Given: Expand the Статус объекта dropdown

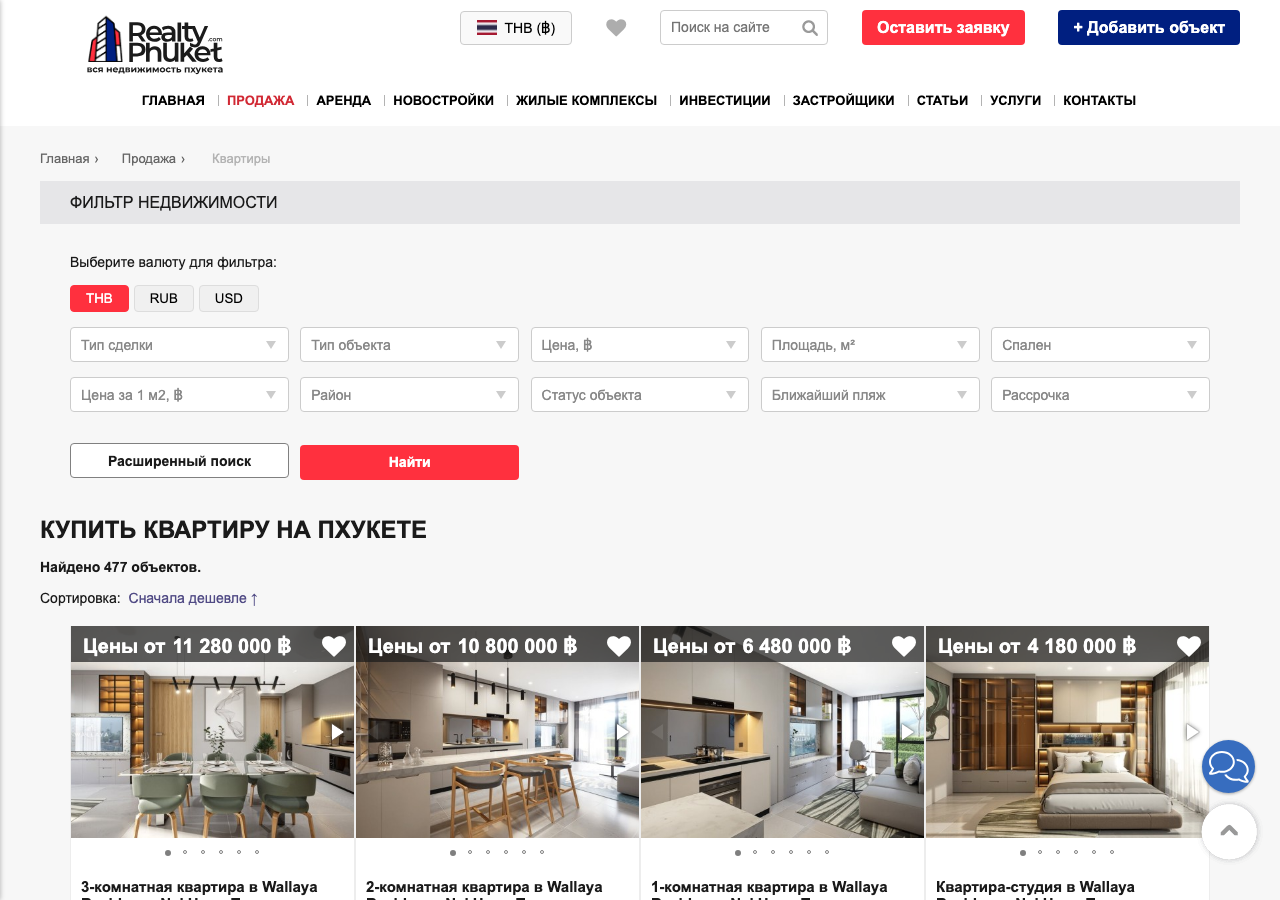Looking at the screenshot, I should click(x=640, y=395).
